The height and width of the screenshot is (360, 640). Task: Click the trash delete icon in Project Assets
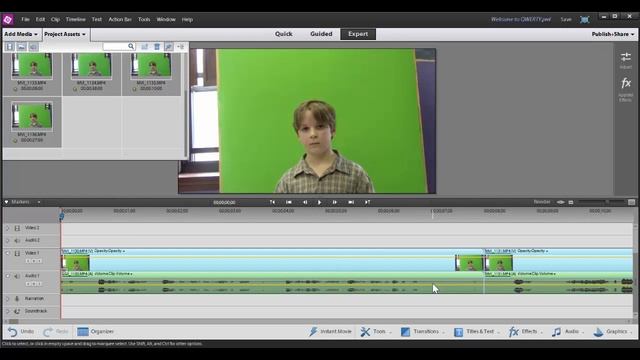tap(157, 47)
